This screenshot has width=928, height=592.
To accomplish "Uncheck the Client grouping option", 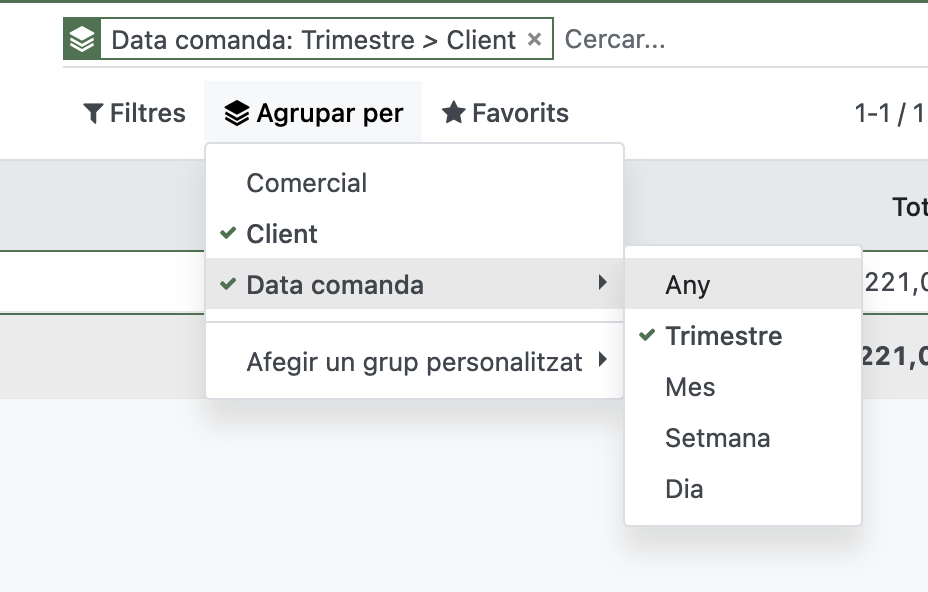I will point(282,234).
